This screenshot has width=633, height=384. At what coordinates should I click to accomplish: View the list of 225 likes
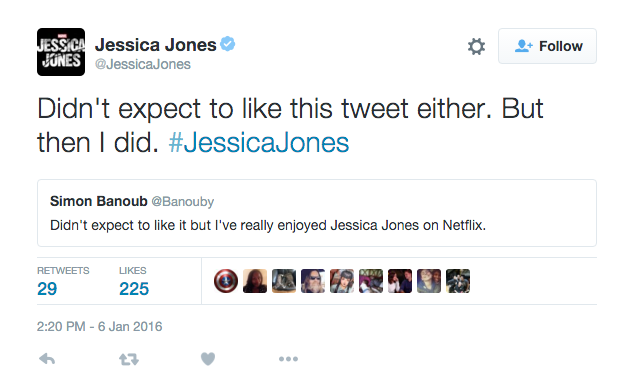pos(134,282)
